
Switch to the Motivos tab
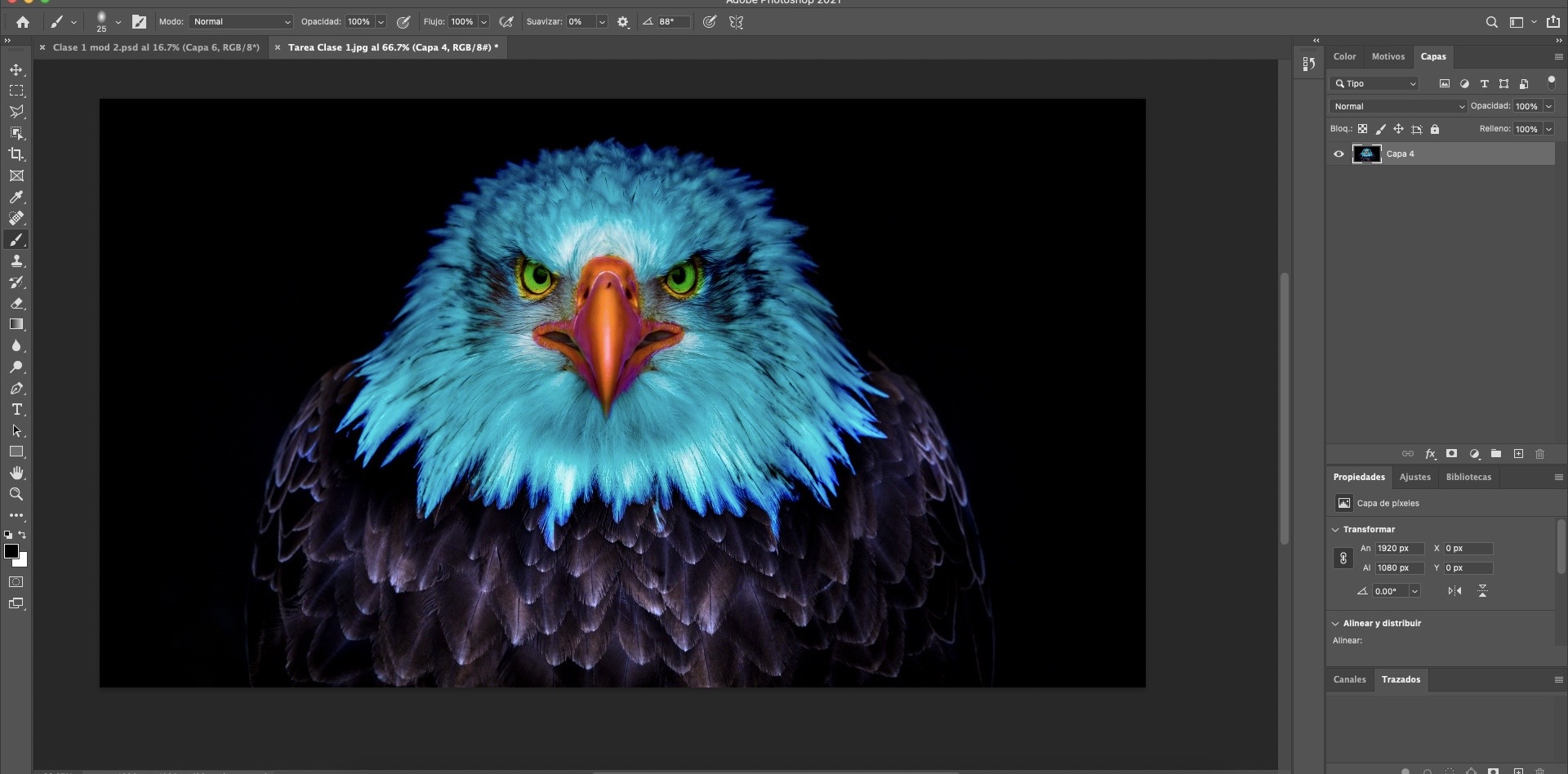(x=1388, y=56)
